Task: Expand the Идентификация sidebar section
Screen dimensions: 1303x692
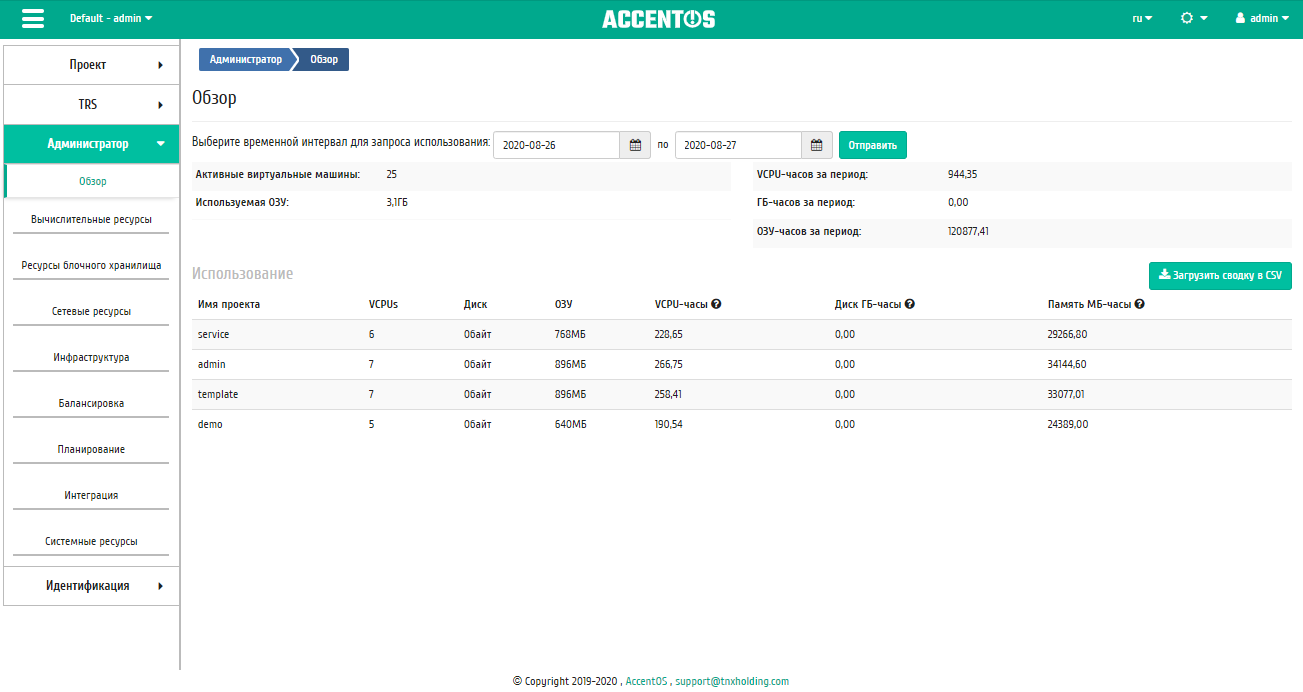Action: coord(91,586)
